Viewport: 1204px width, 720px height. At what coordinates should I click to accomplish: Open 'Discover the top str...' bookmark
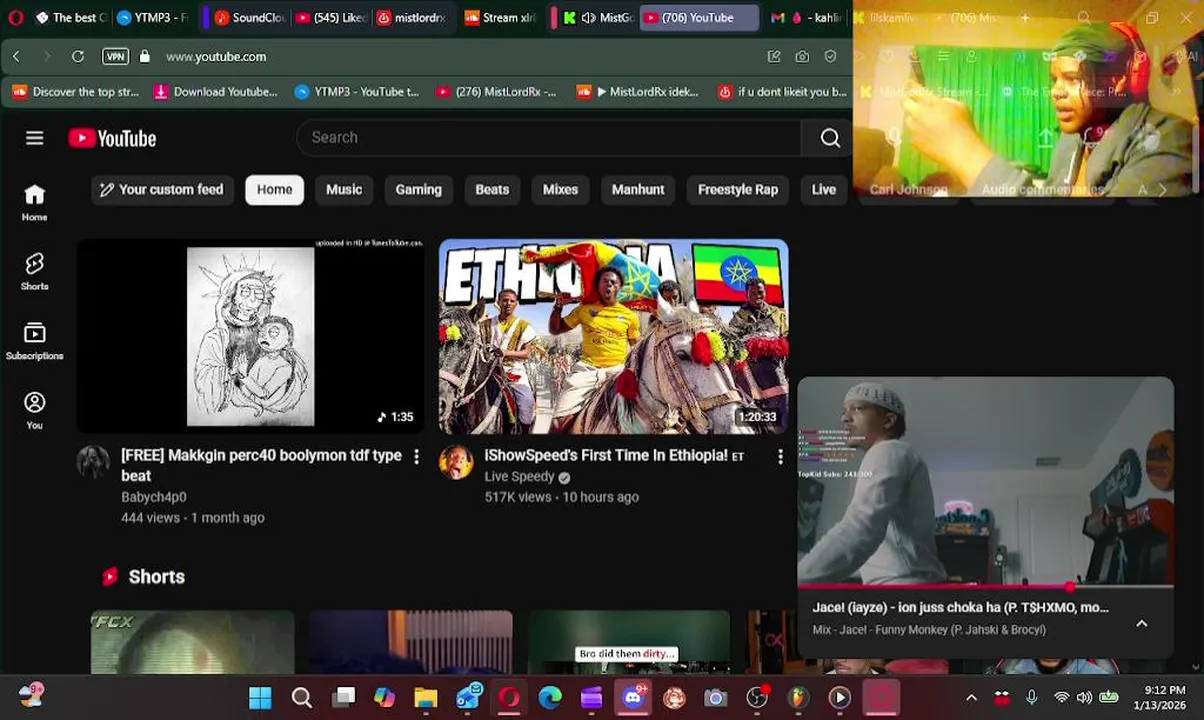(75, 92)
